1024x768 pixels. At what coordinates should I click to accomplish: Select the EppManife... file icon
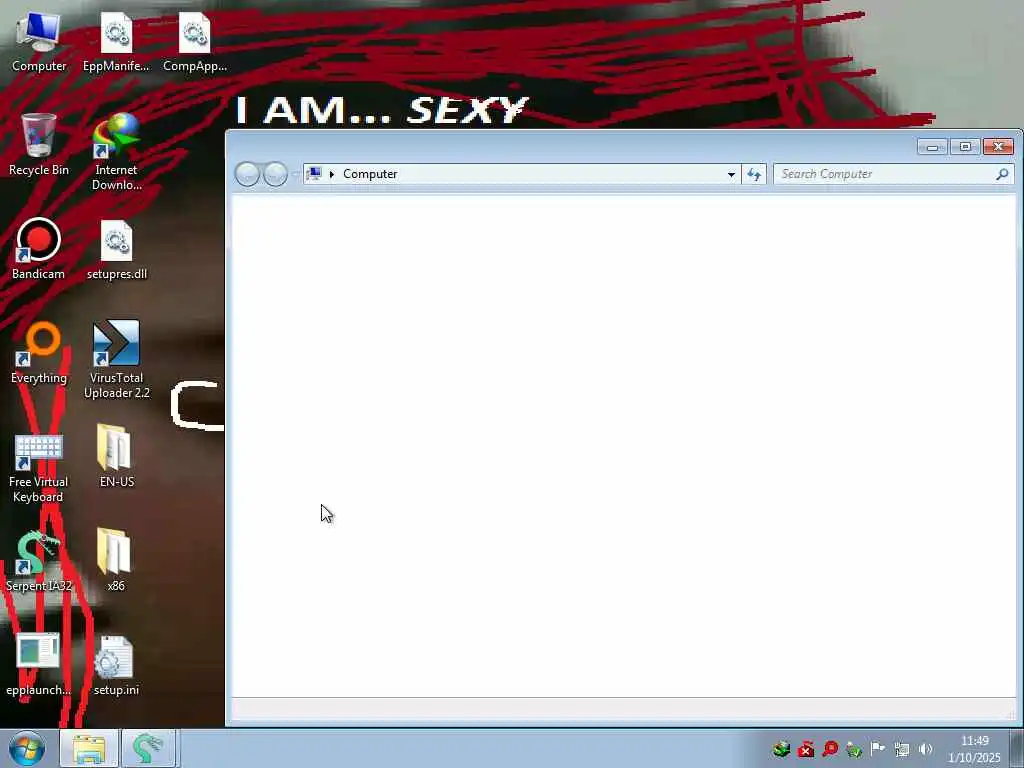(x=116, y=42)
